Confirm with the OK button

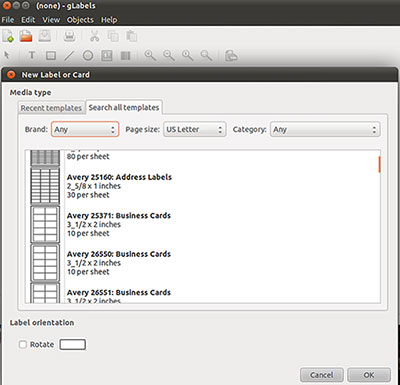369,375
